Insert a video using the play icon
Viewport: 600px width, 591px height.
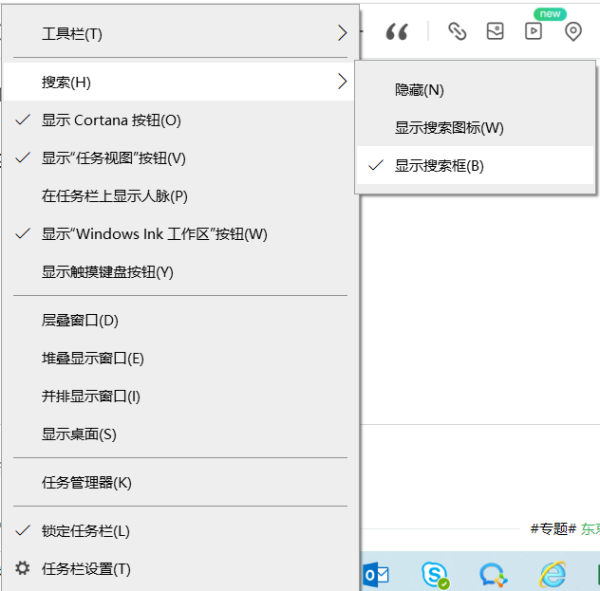click(533, 31)
